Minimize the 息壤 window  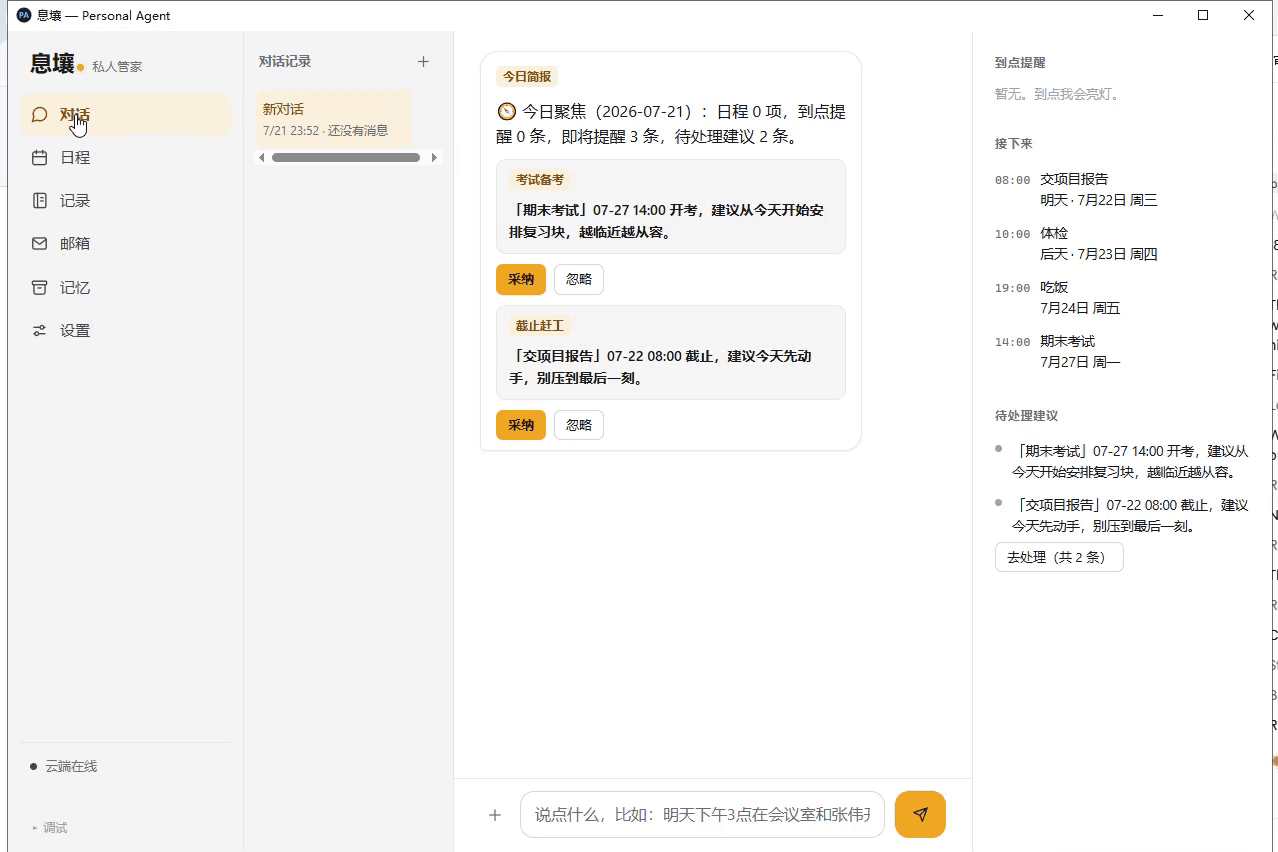(1158, 15)
